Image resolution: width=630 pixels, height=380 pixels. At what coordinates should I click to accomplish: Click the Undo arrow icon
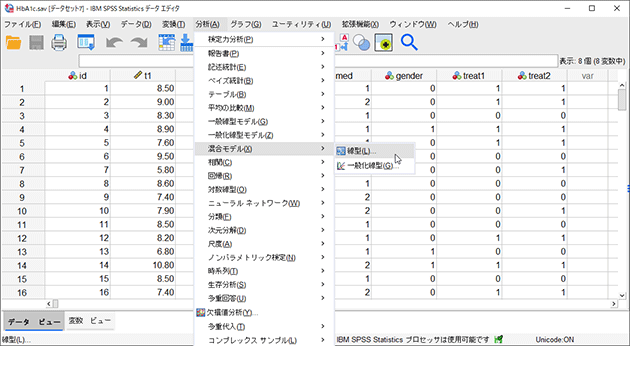click(x=115, y=43)
